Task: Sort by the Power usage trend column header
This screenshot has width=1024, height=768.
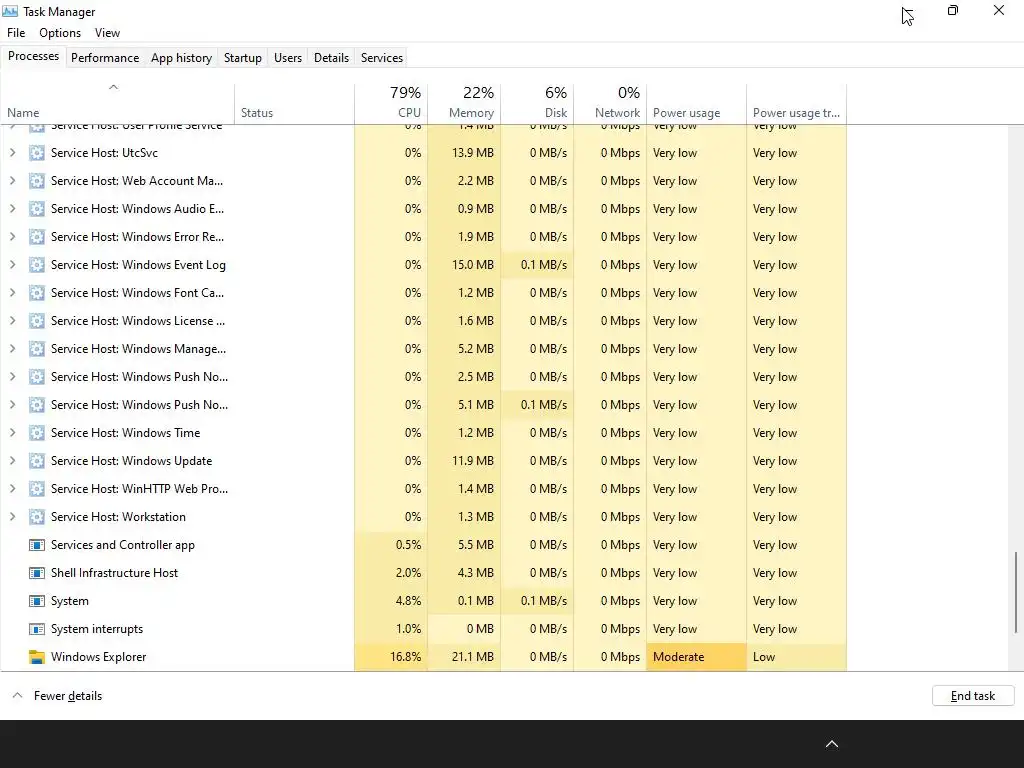Action: [x=797, y=104]
